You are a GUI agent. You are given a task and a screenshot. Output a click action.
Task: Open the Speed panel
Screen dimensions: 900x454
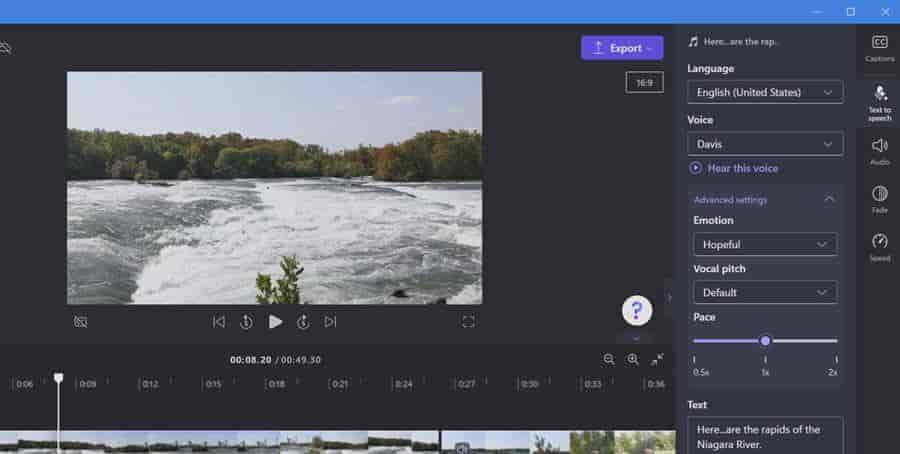click(879, 247)
